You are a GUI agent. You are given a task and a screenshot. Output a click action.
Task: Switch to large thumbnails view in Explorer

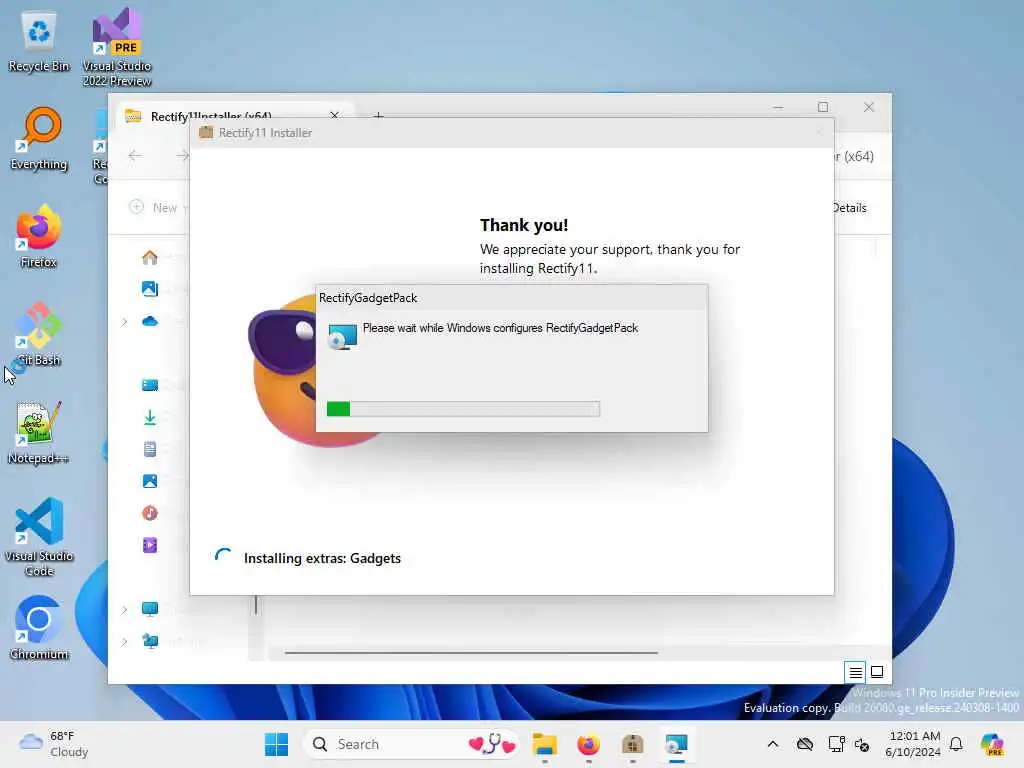pos(877,672)
